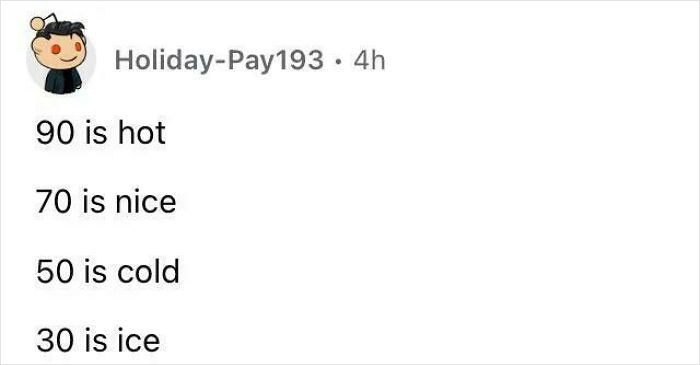The image size is (700, 365).
Task: Open the Holiday-Pay193 user profile link
Action: coord(219,60)
